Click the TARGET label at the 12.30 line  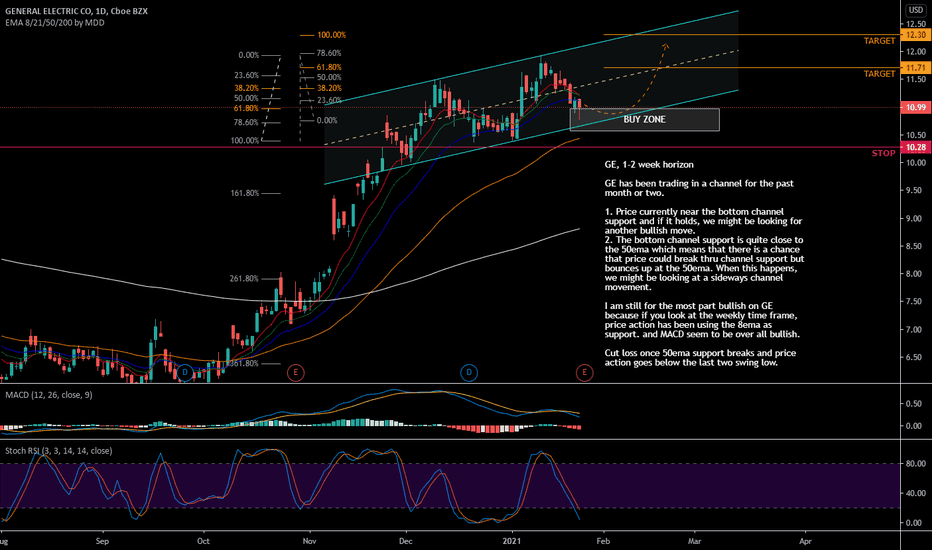[879, 41]
